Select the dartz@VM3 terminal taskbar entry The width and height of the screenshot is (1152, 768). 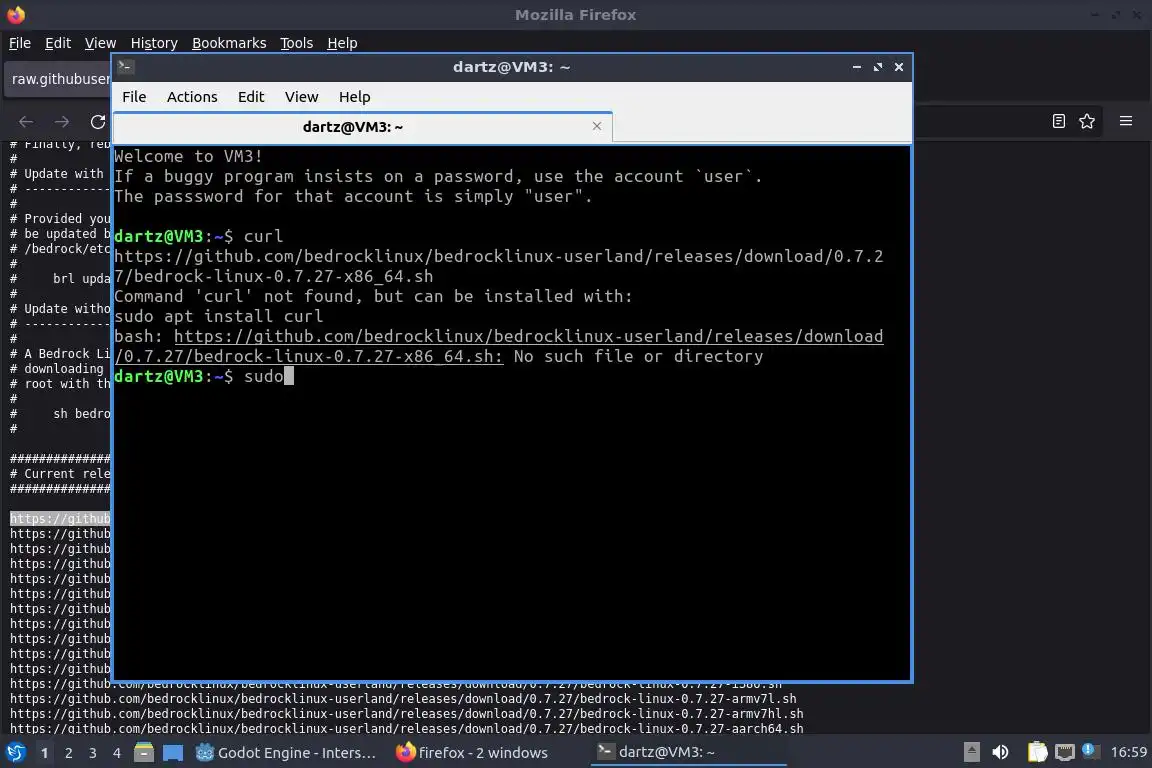(688, 753)
